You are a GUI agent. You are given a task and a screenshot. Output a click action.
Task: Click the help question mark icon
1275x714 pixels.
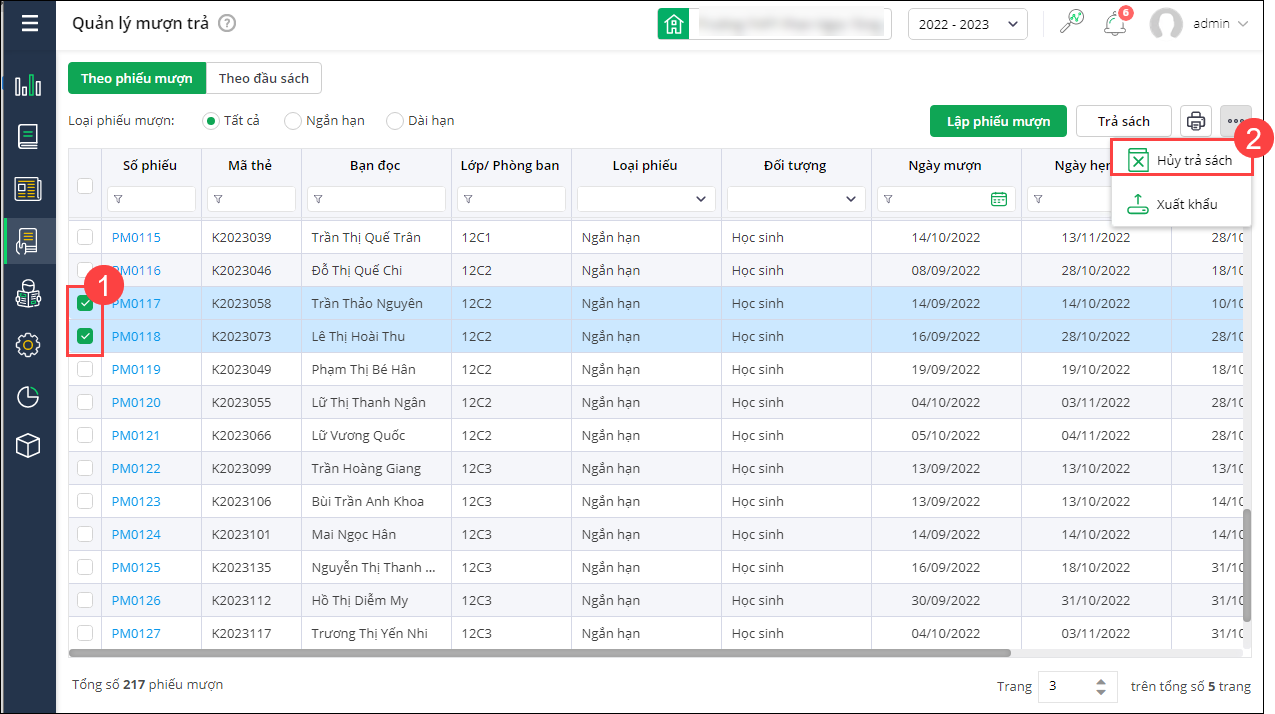tap(227, 24)
